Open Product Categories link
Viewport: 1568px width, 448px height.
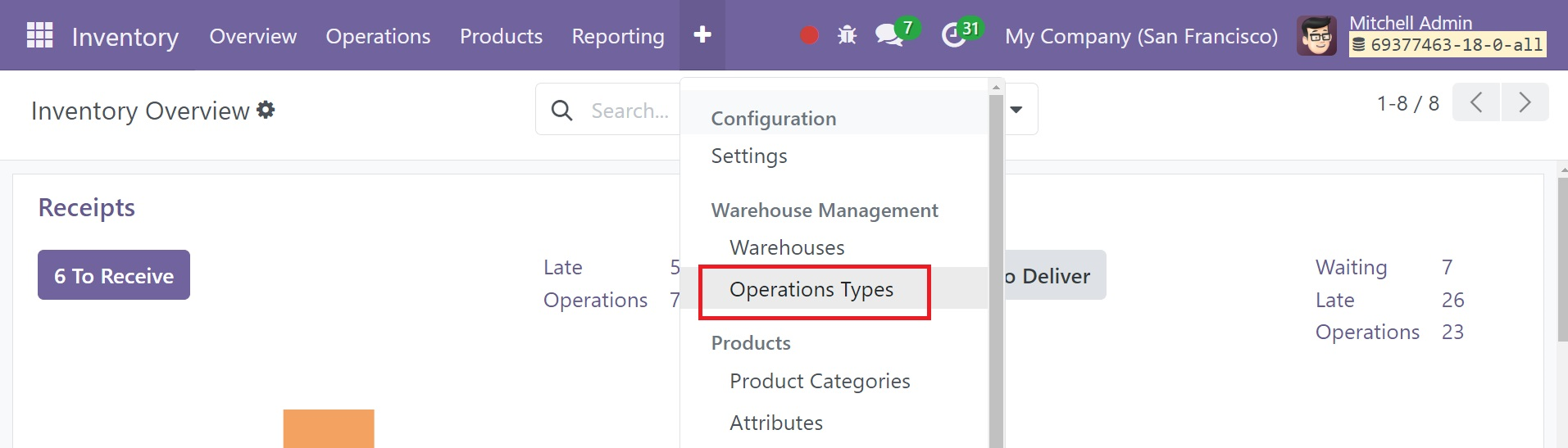pos(820,381)
